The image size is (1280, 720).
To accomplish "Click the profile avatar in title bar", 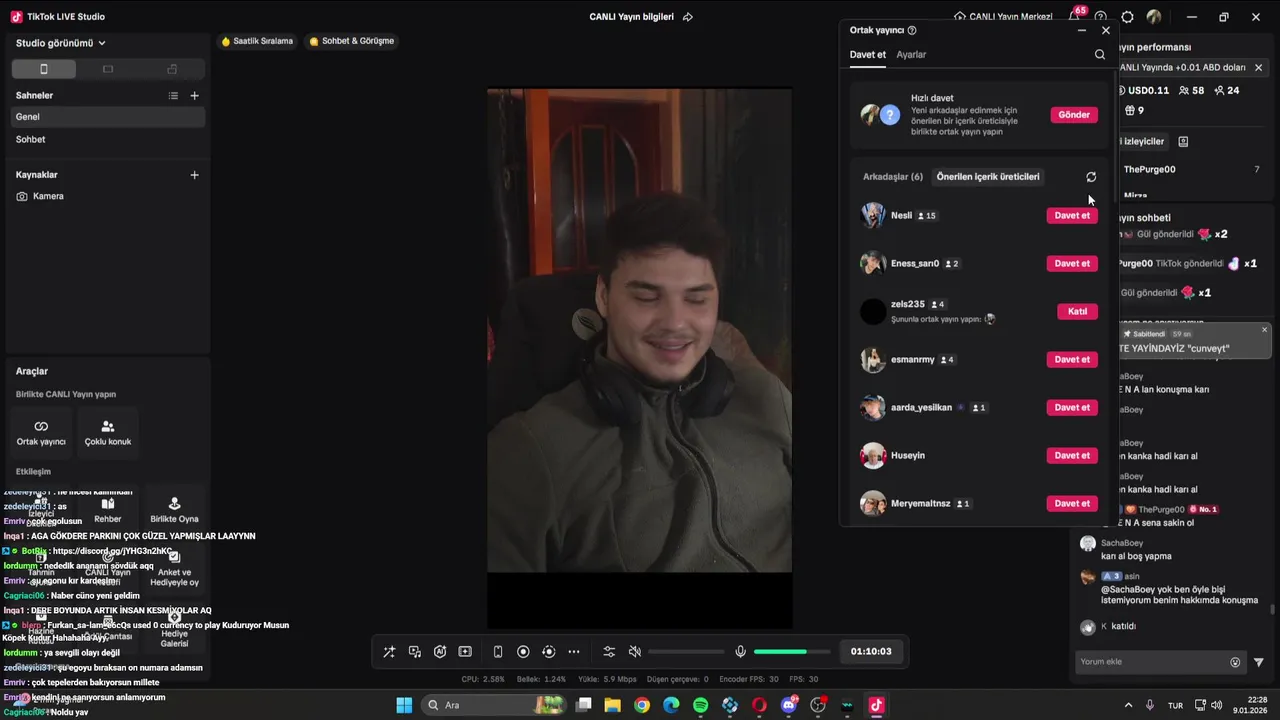I will coord(1154,17).
